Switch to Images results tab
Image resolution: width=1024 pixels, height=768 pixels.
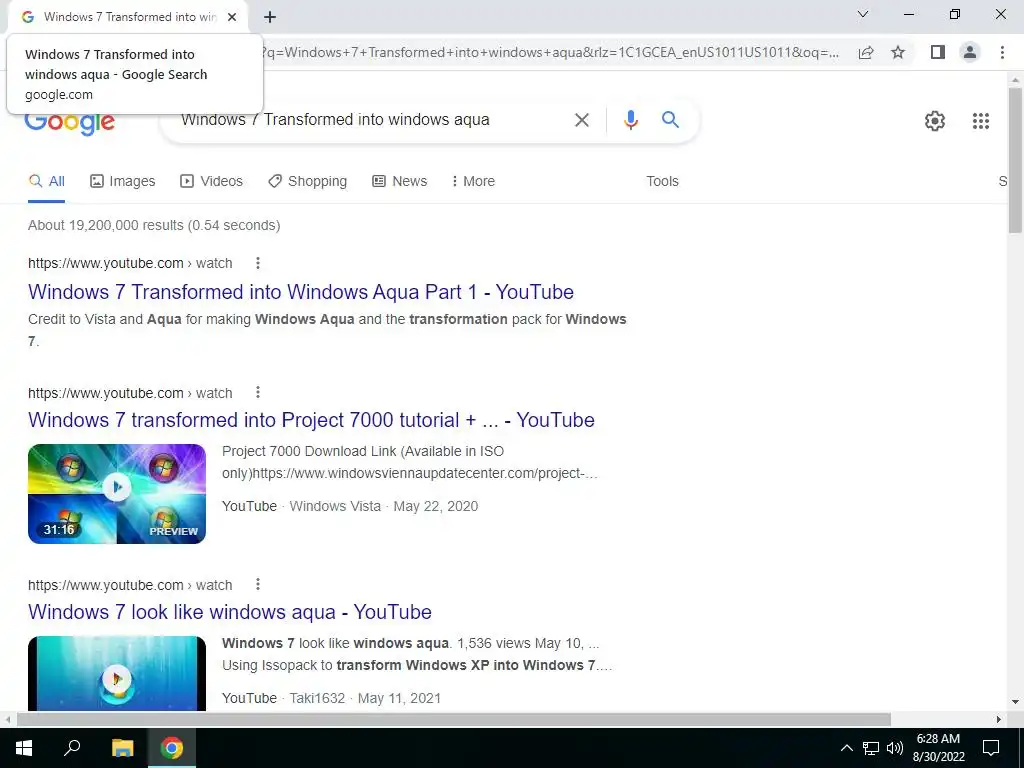pos(123,182)
